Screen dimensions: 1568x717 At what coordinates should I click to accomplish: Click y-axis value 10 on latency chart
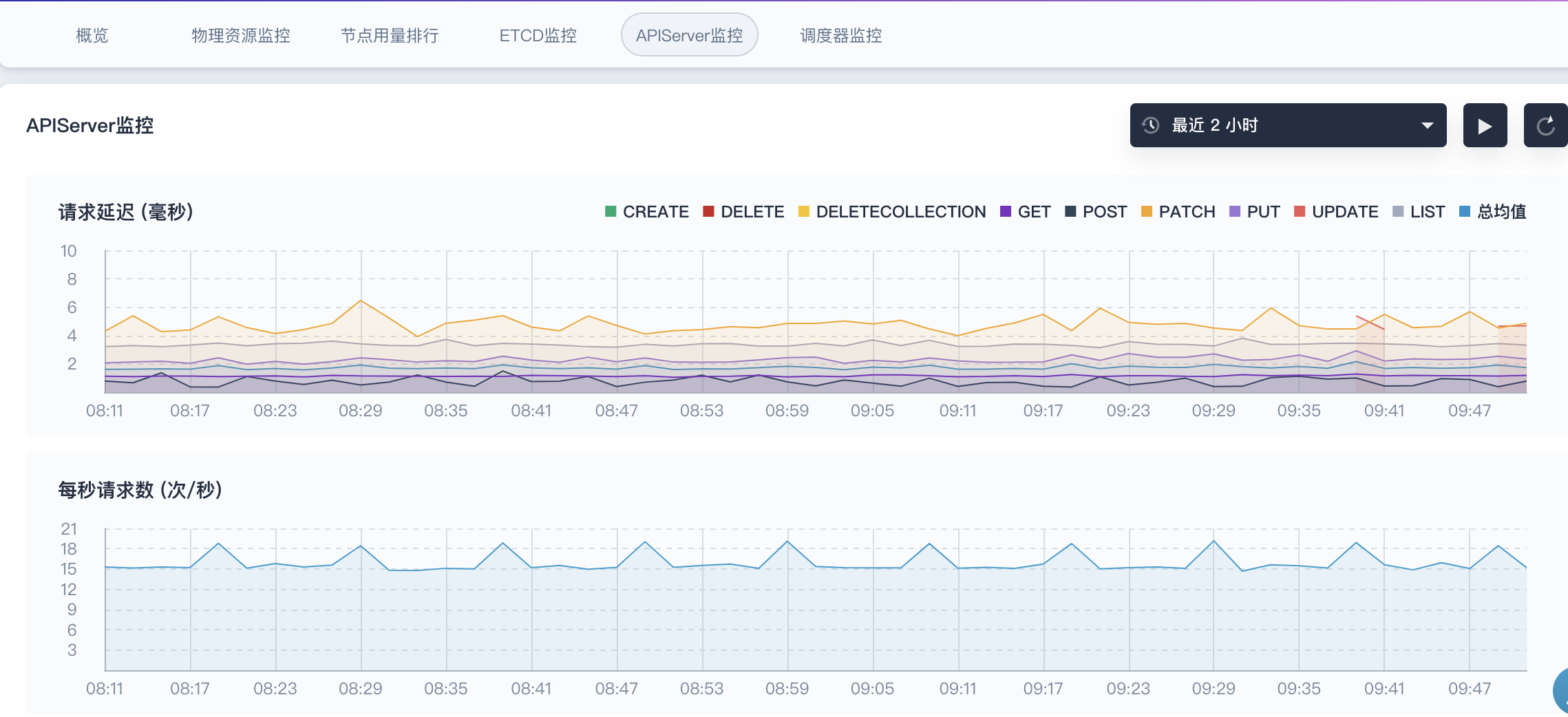pos(68,251)
